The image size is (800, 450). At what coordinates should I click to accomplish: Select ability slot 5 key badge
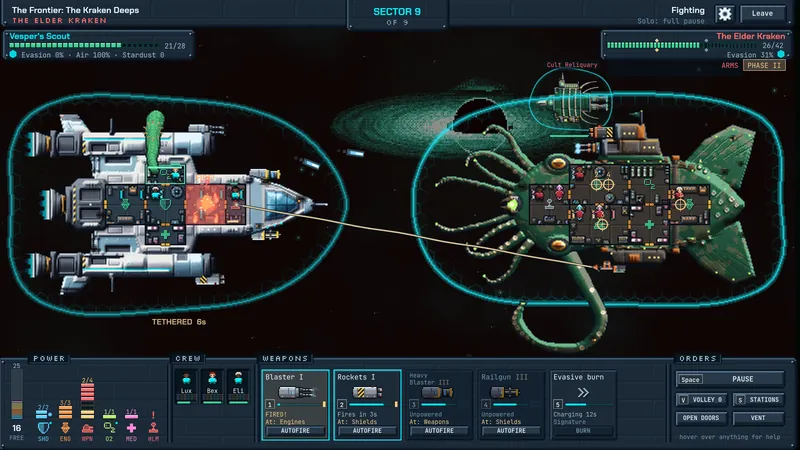pyautogui.click(x=558, y=404)
